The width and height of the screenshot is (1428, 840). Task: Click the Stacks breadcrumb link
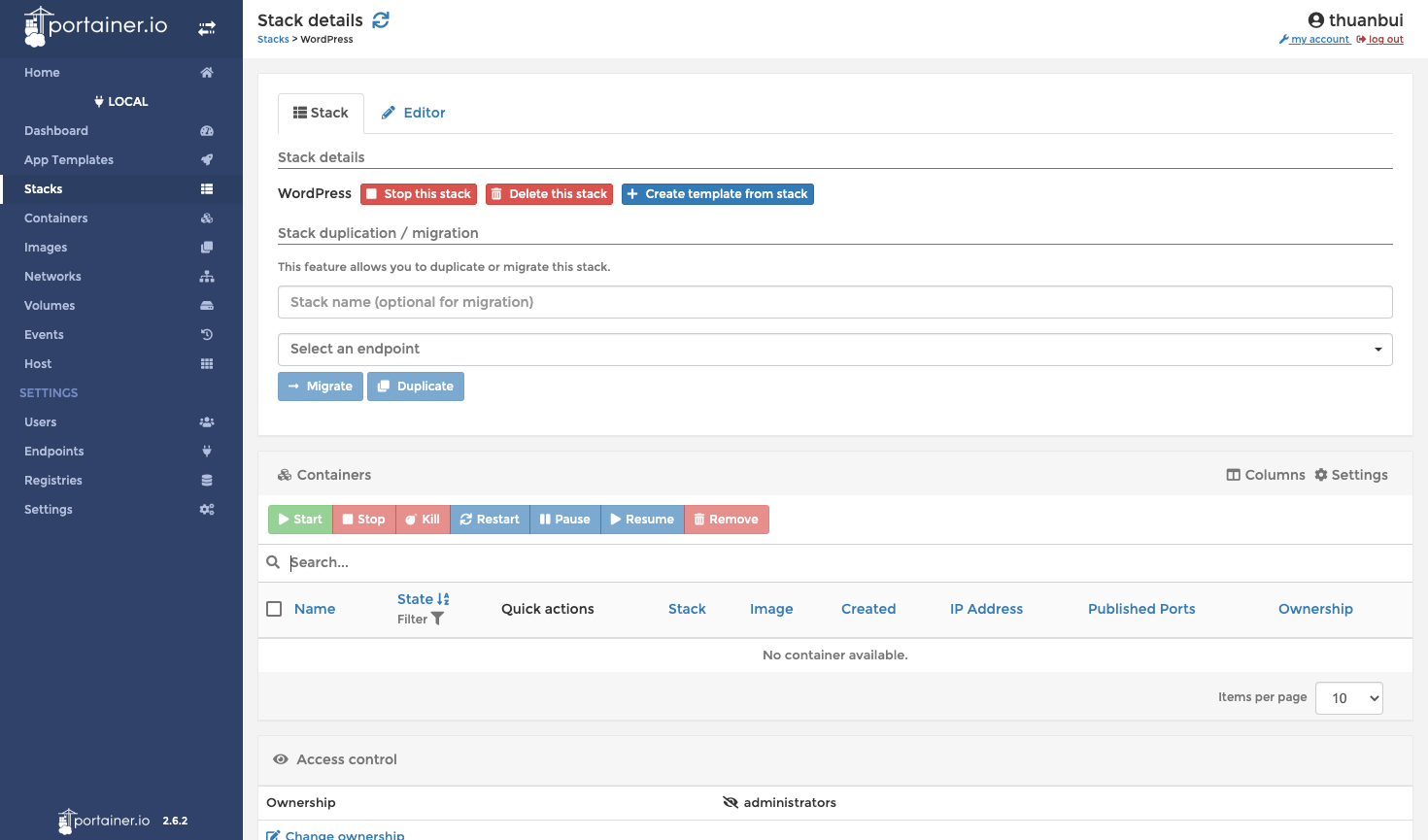pyautogui.click(x=273, y=40)
